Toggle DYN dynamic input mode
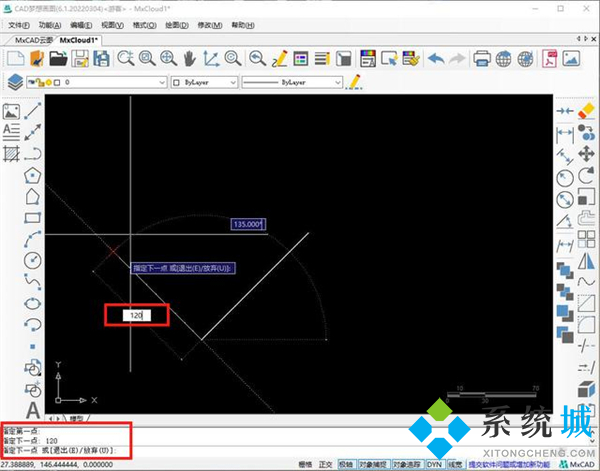The height and width of the screenshot is (471, 600). (434, 464)
